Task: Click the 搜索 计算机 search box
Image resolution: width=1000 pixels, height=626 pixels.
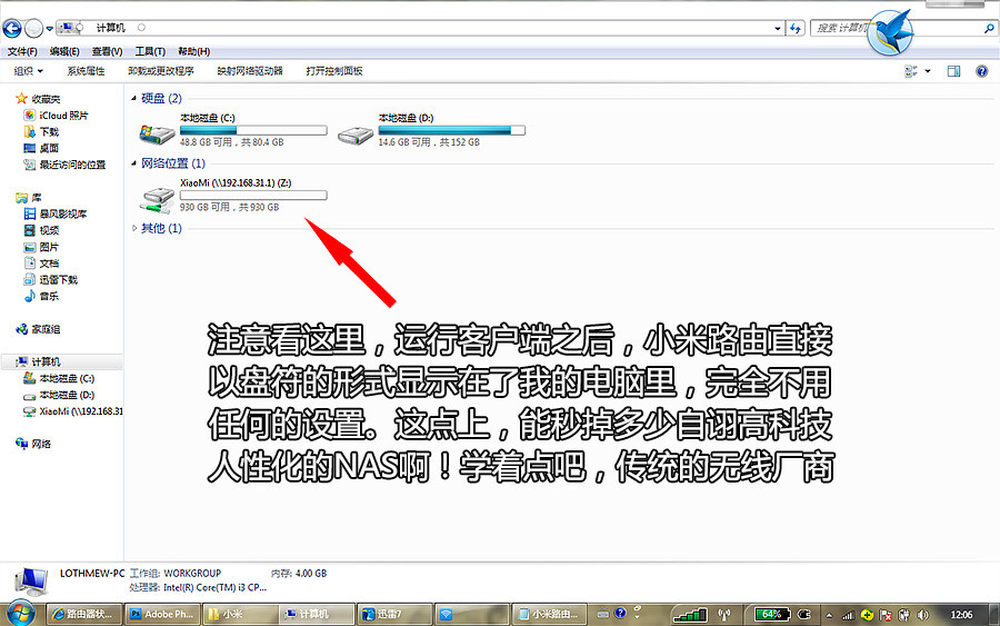Action: tap(903, 28)
